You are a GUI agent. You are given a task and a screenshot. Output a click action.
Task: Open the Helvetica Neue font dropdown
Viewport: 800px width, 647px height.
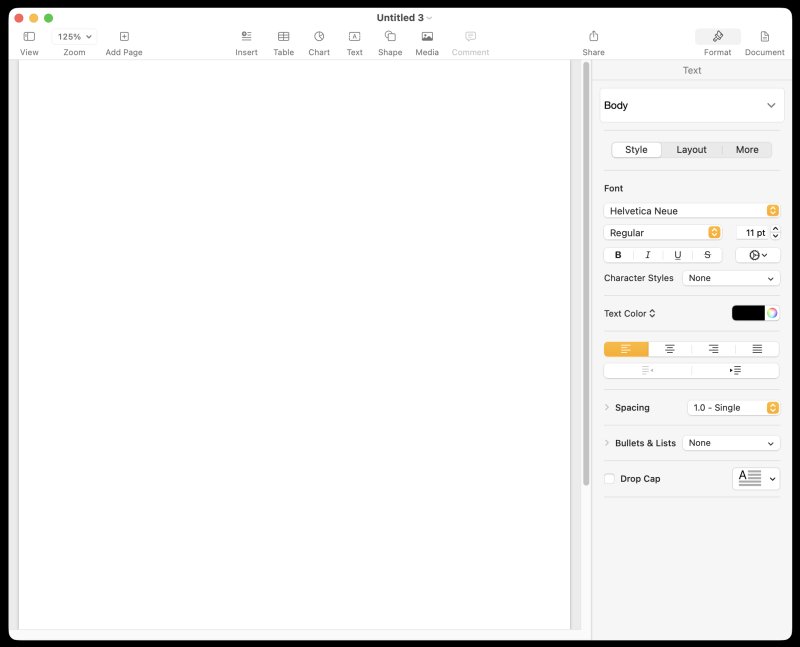(691, 210)
